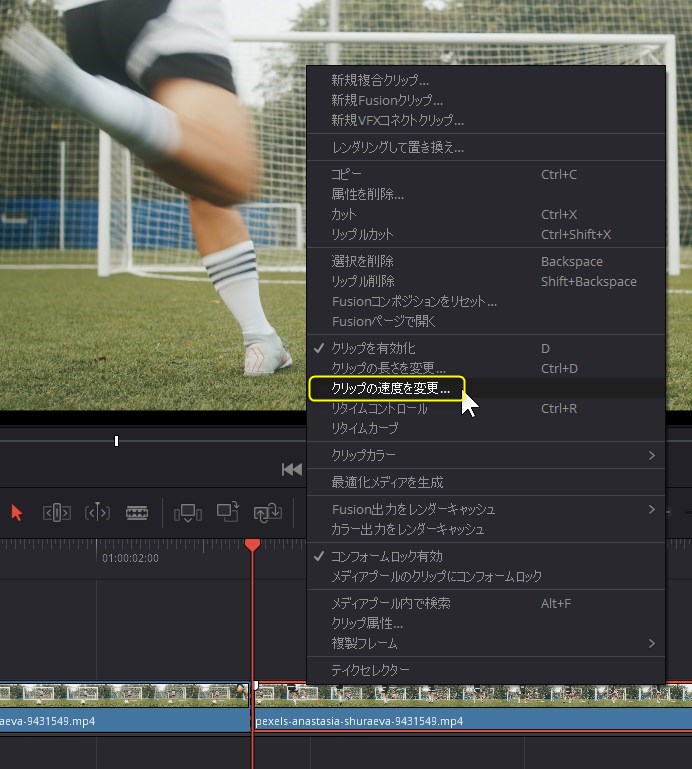Select the pexels-anastasia-shuraeva-9431549.mp4 audio clip

pos(473,721)
